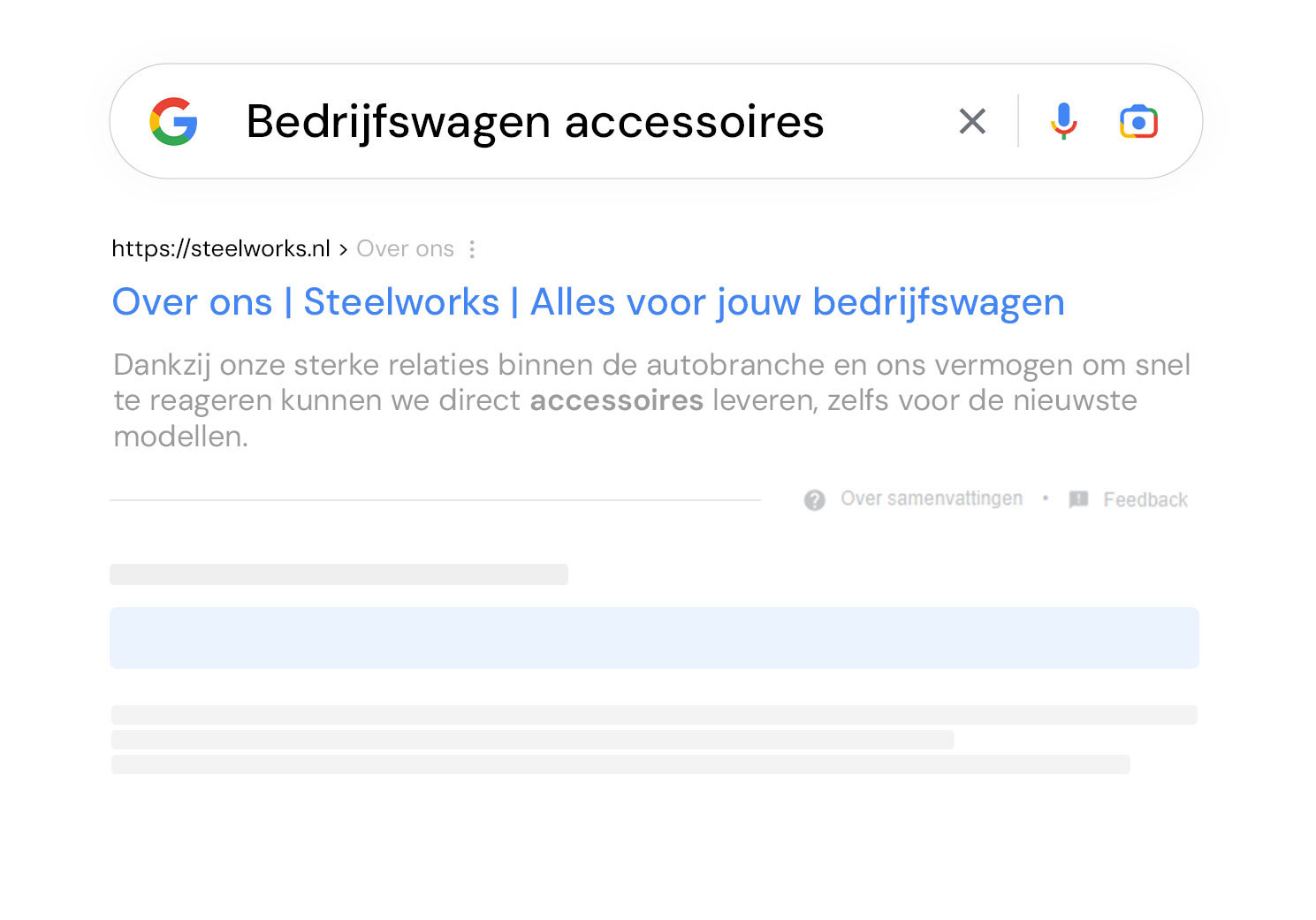This screenshot has height=920, width=1316.
Task: Select the light blue placeholder bar
Action: [654, 637]
